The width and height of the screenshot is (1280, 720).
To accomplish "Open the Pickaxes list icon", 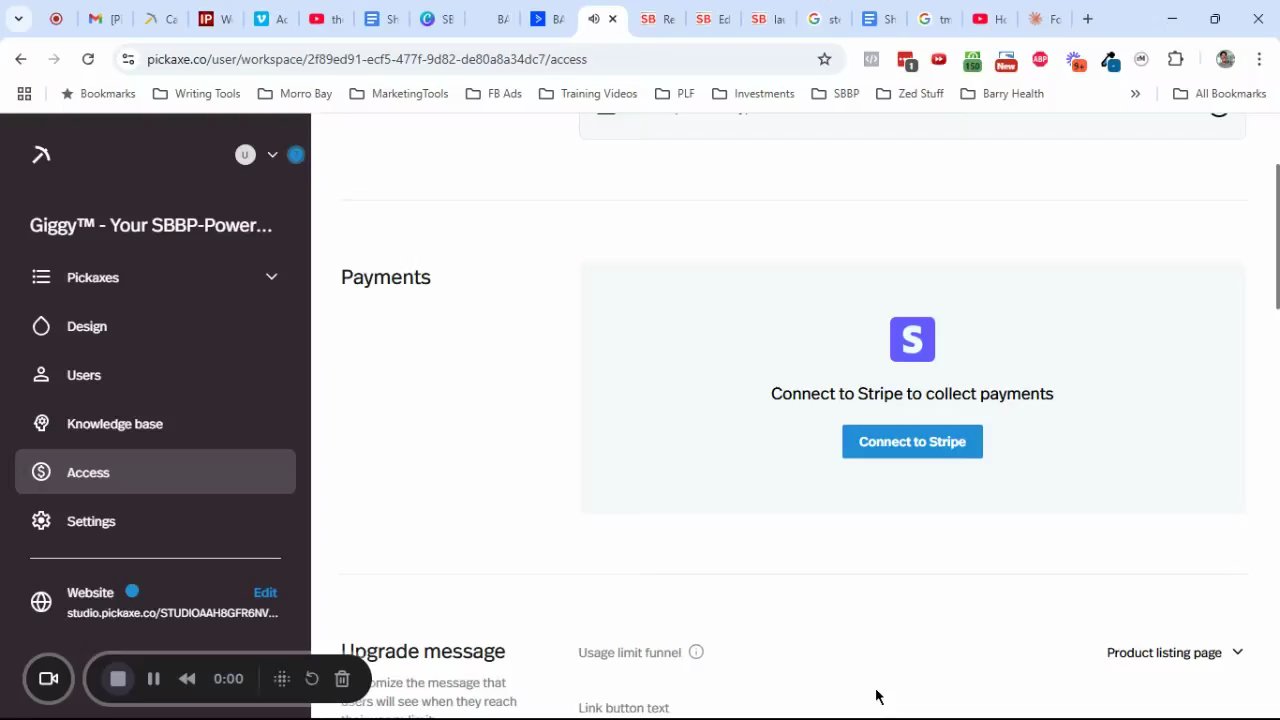I will (41, 277).
